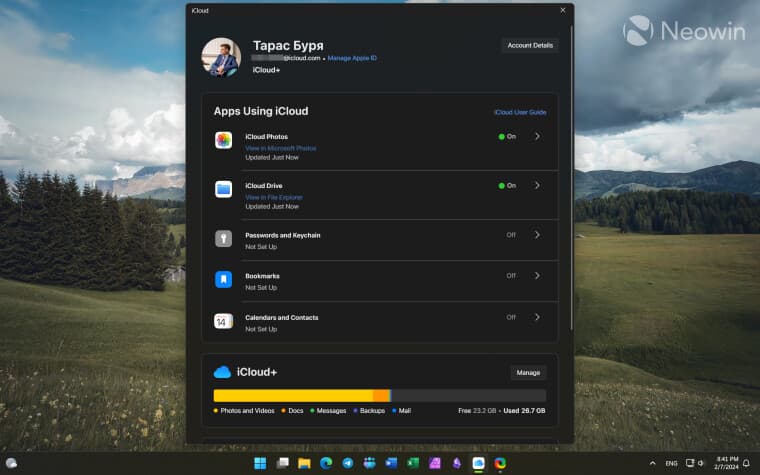
Task: Click the iCloud window vertical scrollbar
Action: (571, 177)
